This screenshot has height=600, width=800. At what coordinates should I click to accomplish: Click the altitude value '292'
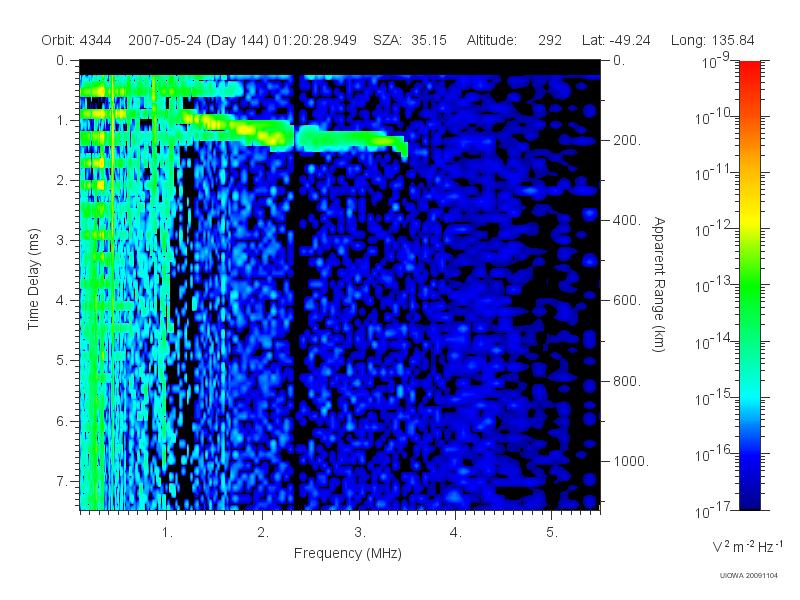(x=549, y=40)
